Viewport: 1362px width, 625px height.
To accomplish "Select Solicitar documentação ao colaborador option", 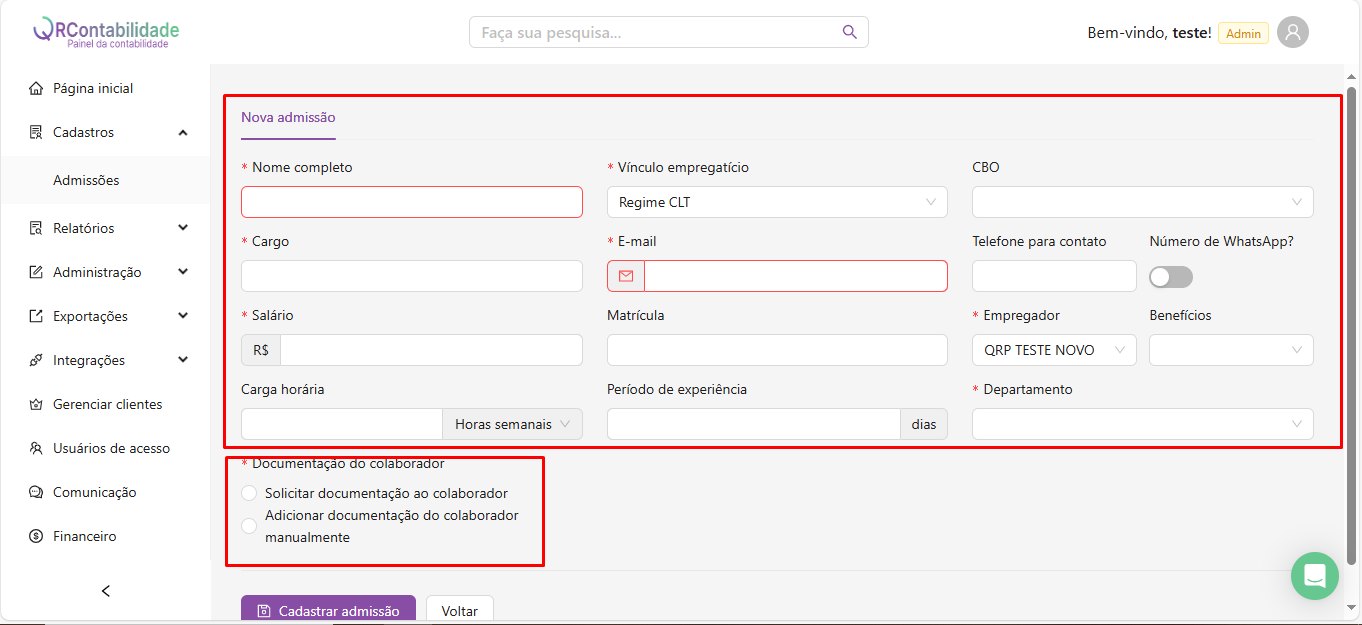I will click(249, 493).
